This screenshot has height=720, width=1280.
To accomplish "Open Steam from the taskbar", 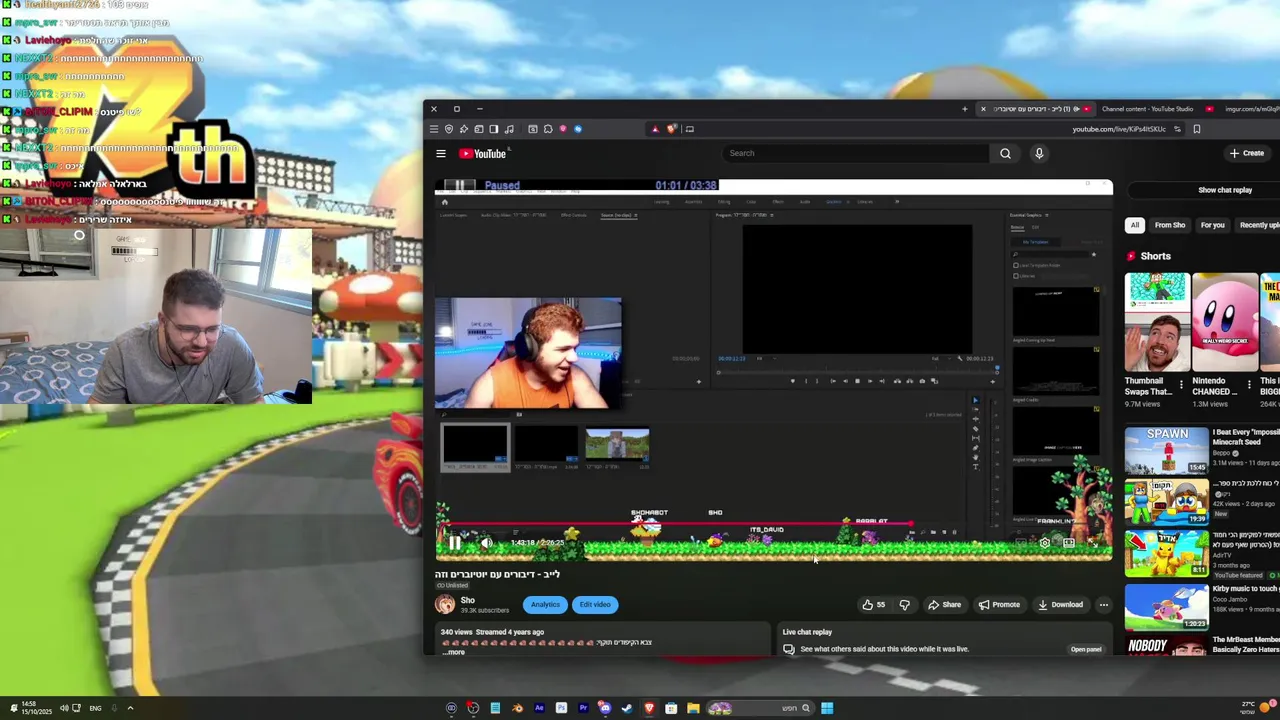I will click(627, 708).
